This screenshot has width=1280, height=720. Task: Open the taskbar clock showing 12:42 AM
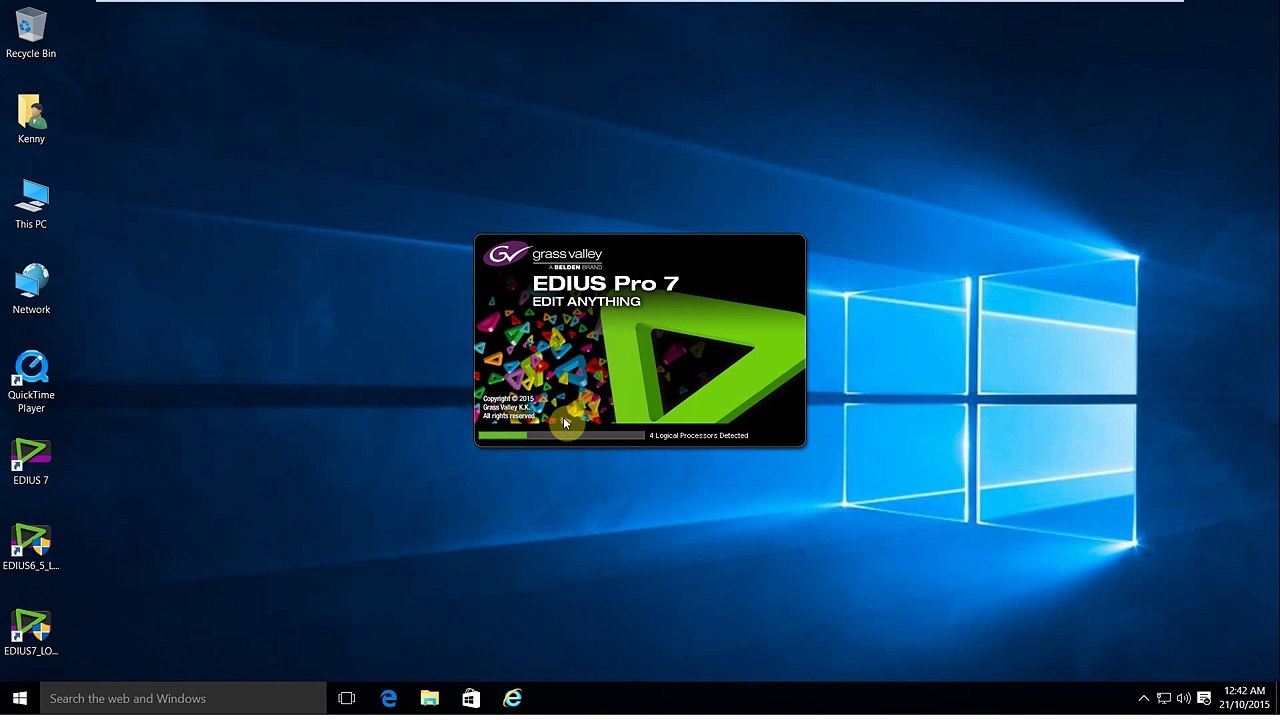pyautogui.click(x=1244, y=698)
